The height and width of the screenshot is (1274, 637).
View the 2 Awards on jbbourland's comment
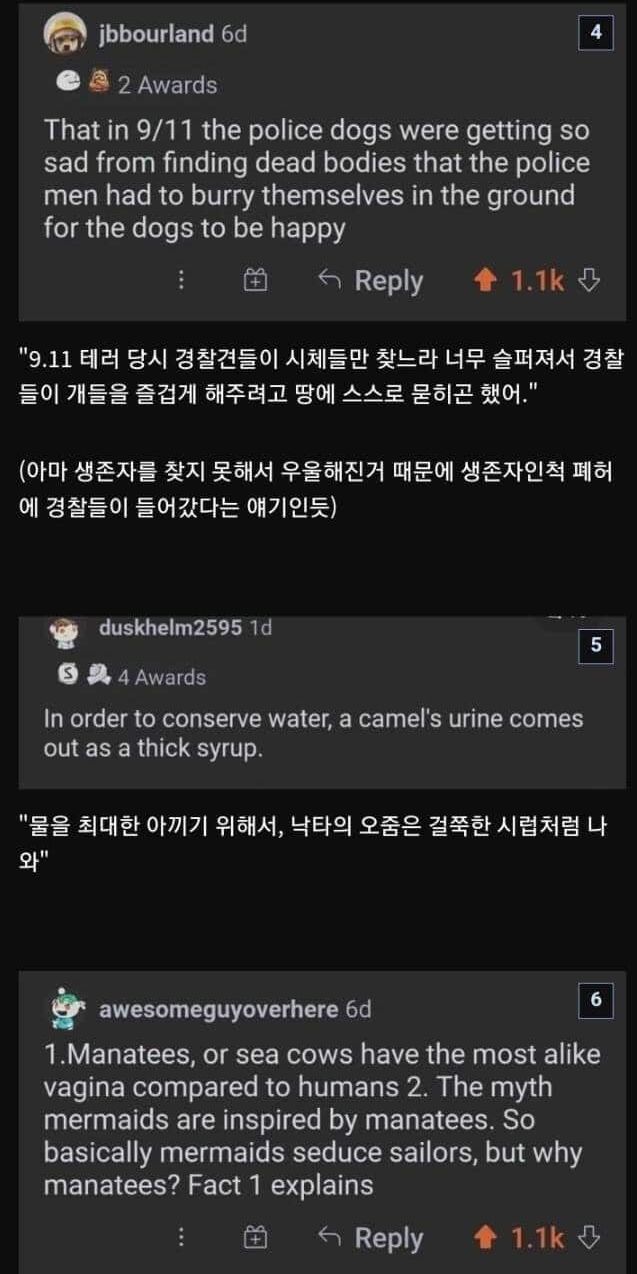tap(166, 85)
